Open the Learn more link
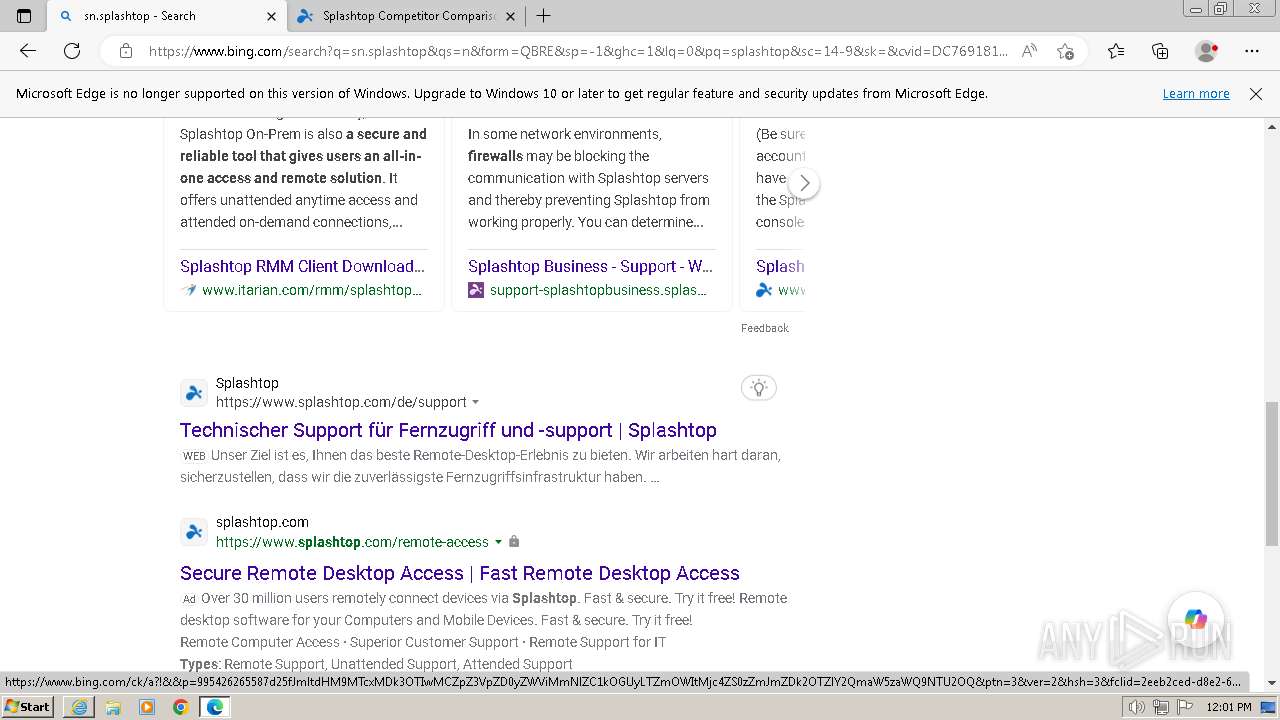1280x720 pixels. point(1196,93)
